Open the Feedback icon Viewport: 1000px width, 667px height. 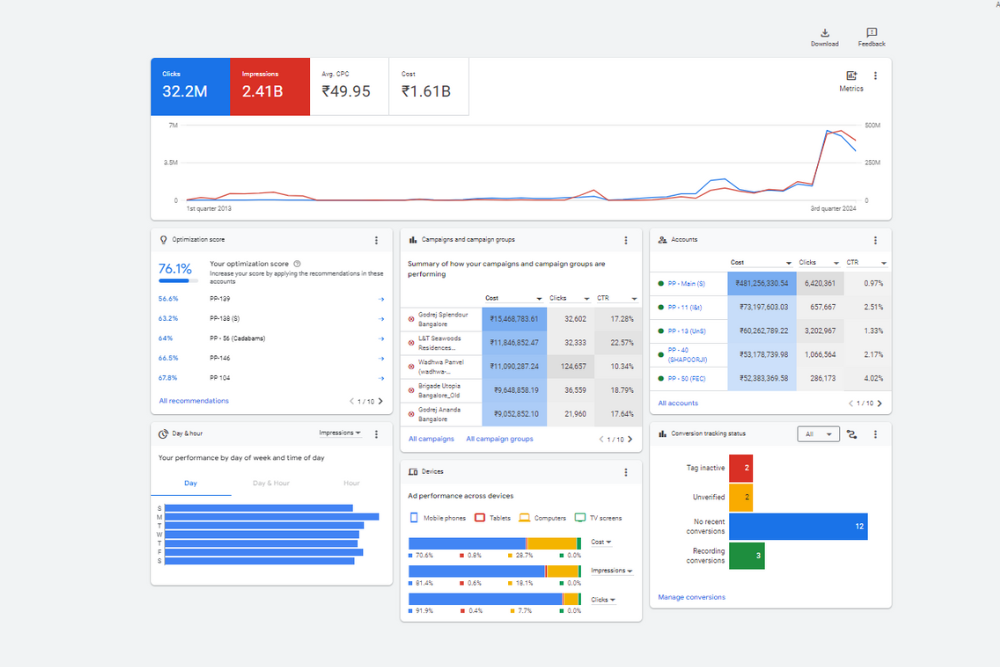point(871,34)
